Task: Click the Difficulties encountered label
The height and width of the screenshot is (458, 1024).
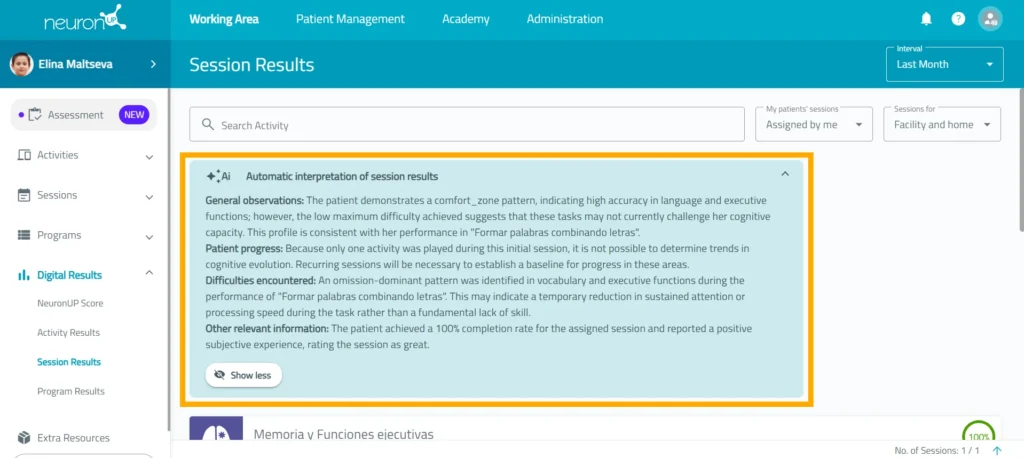Action: (261, 280)
